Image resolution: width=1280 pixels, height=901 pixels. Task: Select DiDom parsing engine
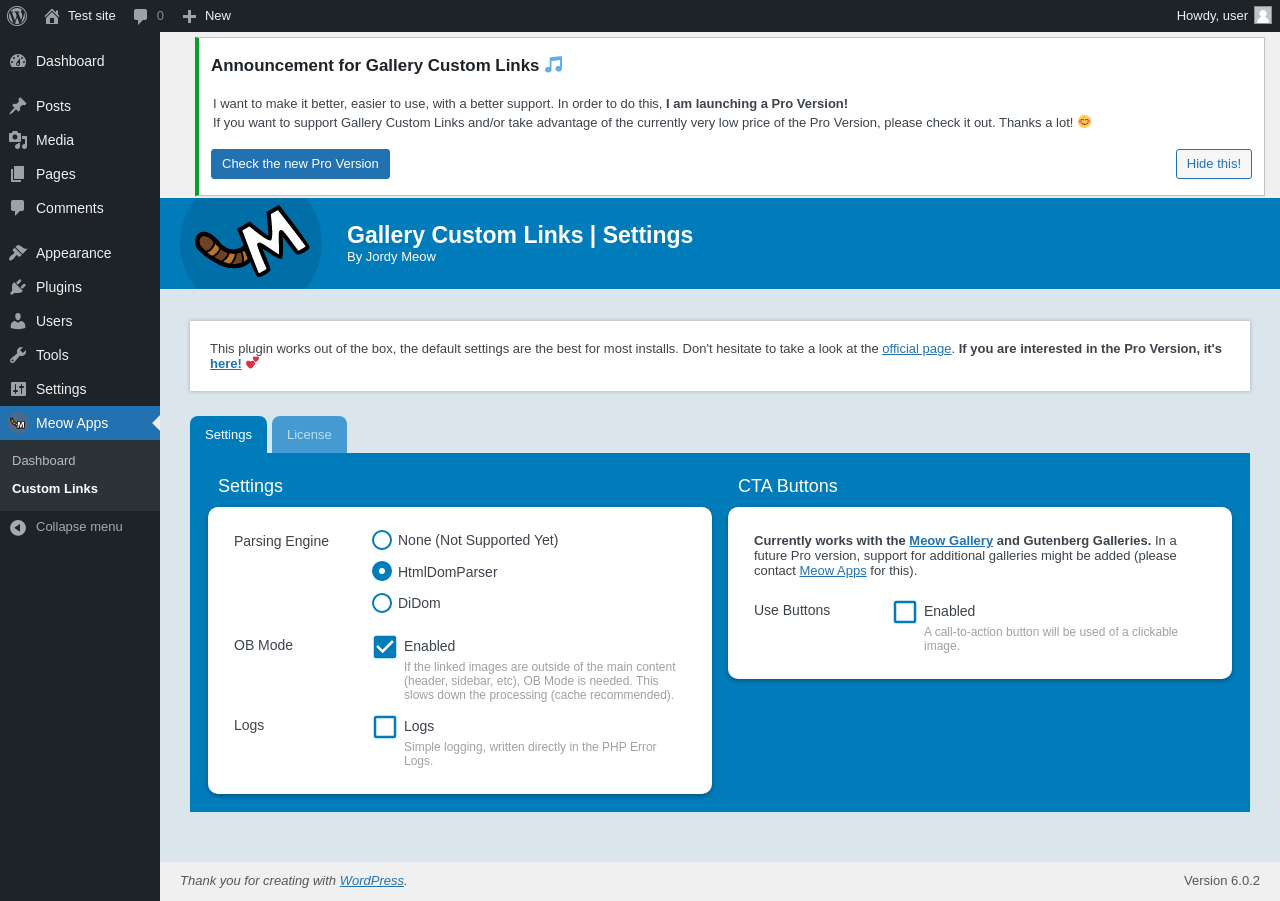coord(382,603)
